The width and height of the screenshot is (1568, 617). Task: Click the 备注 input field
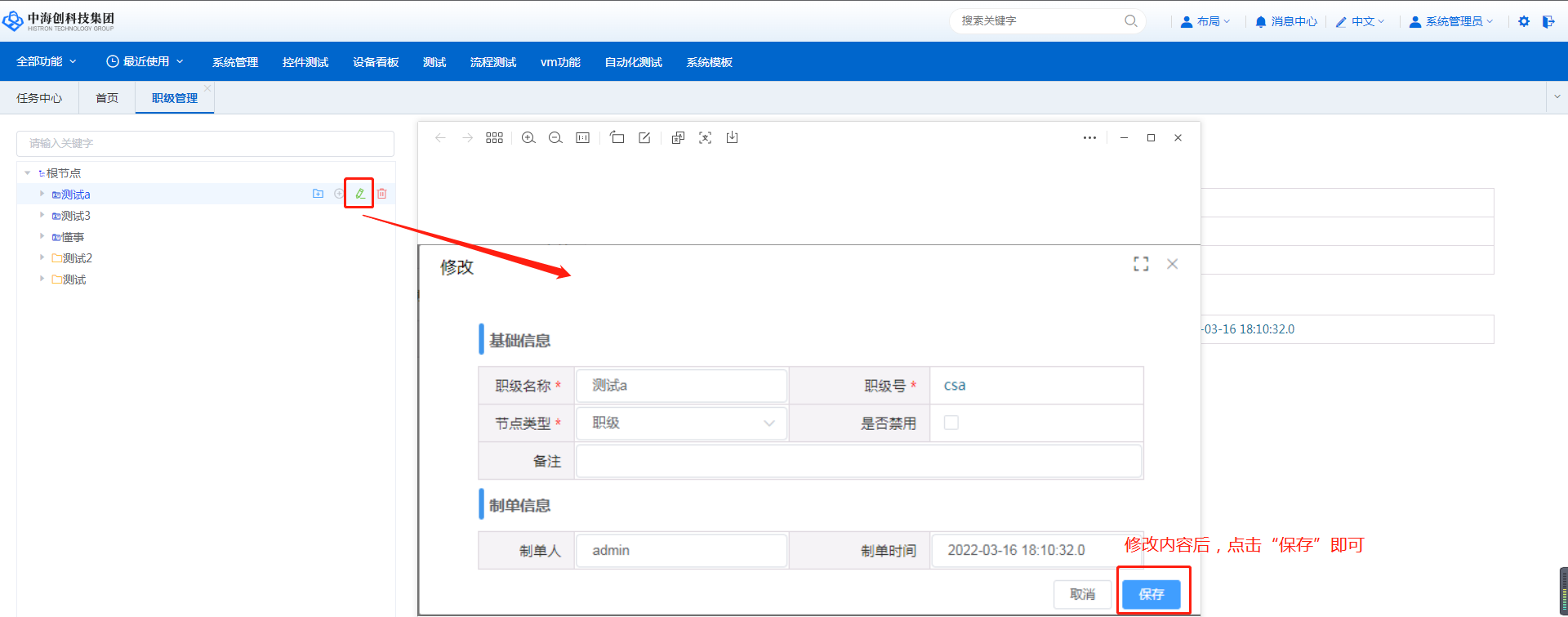(858, 461)
